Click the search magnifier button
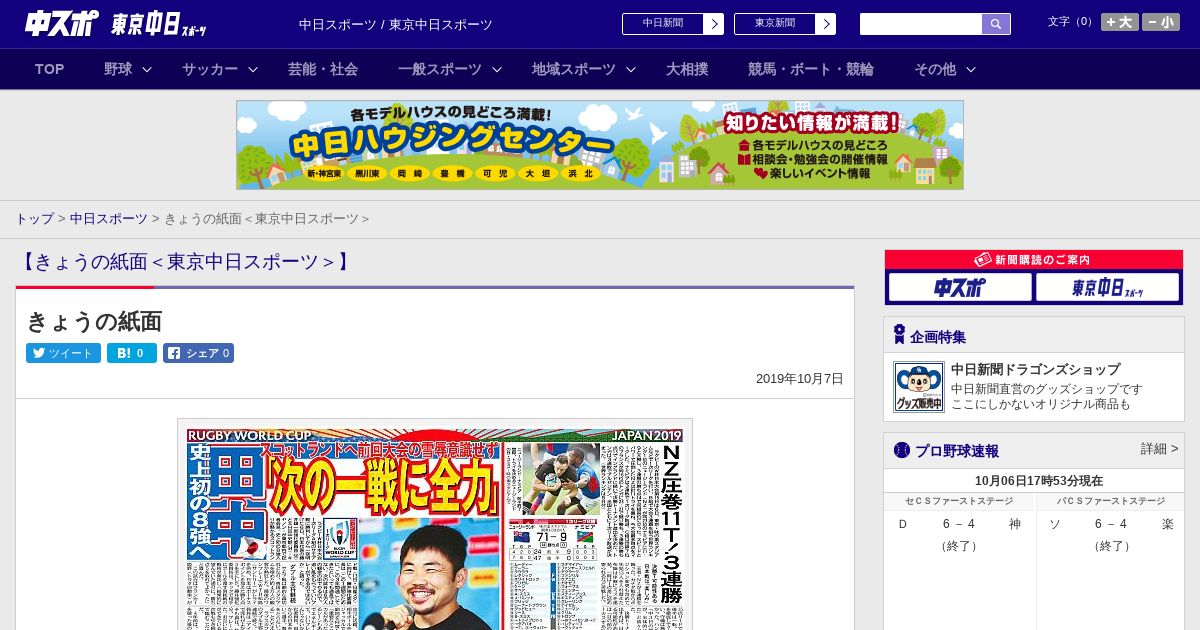 coord(996,24)
